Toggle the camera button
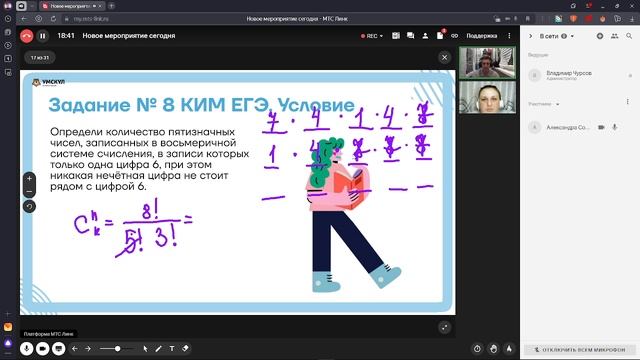Screen dimensions: 640x360 point(42,349)
